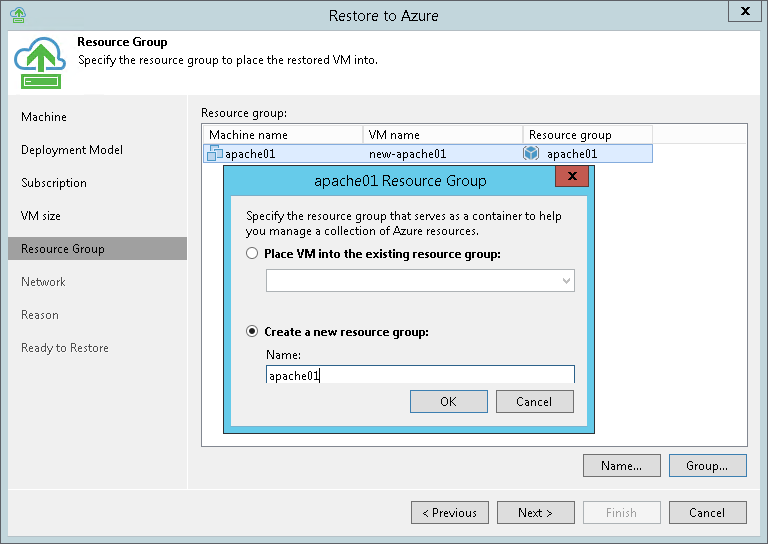Screen dimensions: 768x544
Task: Go back with the Previous button
Action: coord(449,513)
